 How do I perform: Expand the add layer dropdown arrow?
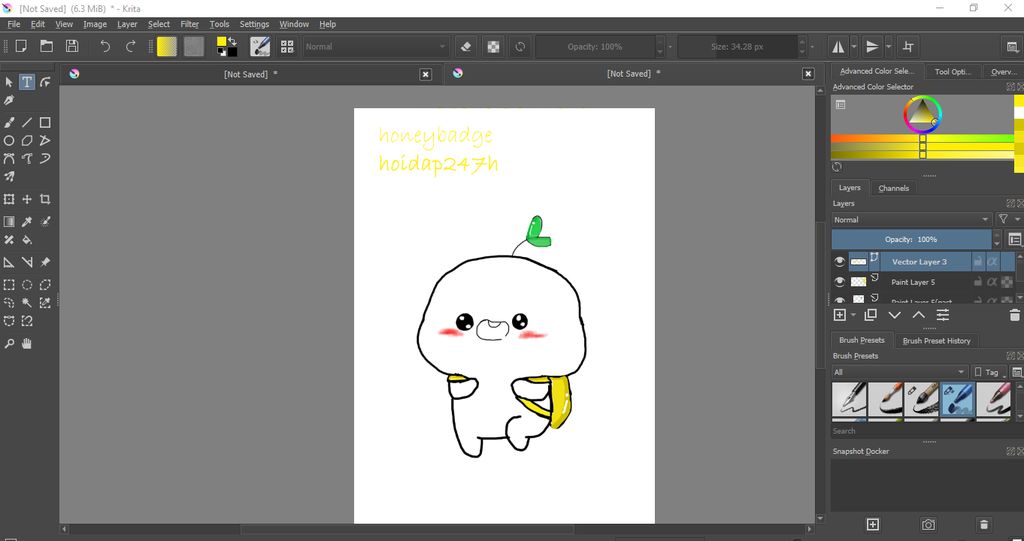[x=853, y=315]
